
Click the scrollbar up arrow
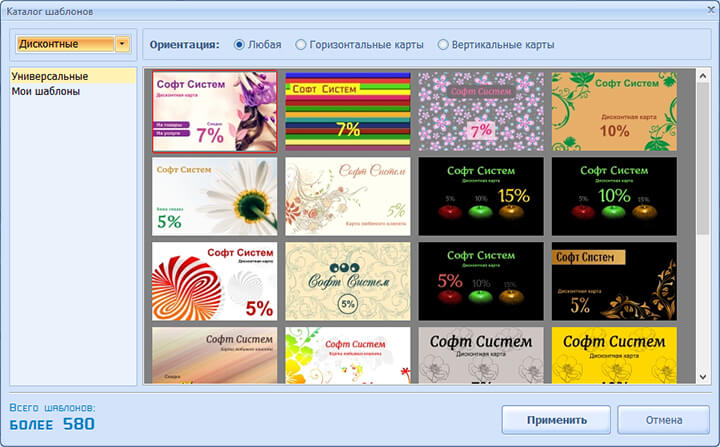pos(703,76)
